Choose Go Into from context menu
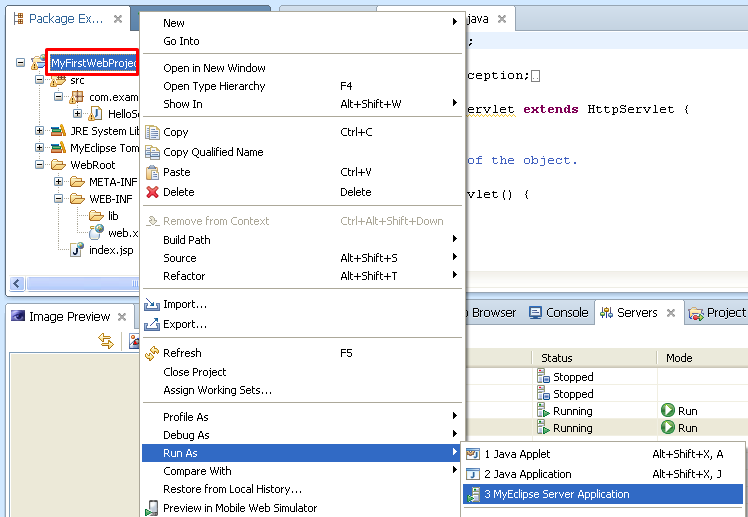Viewport: 748px width, 517px height. (x=302, y=41)
